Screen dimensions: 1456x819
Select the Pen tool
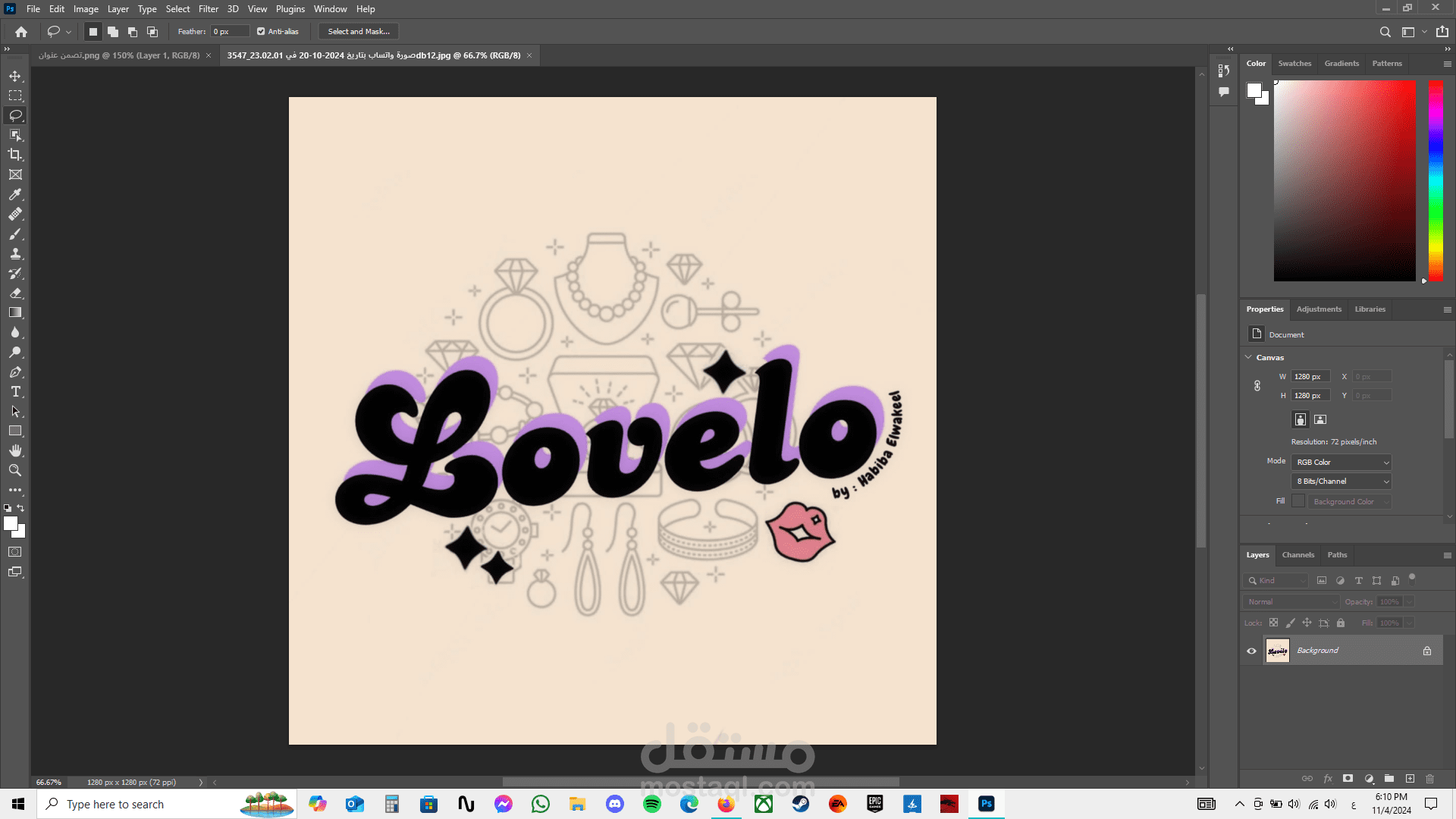(x=15, y=372)
